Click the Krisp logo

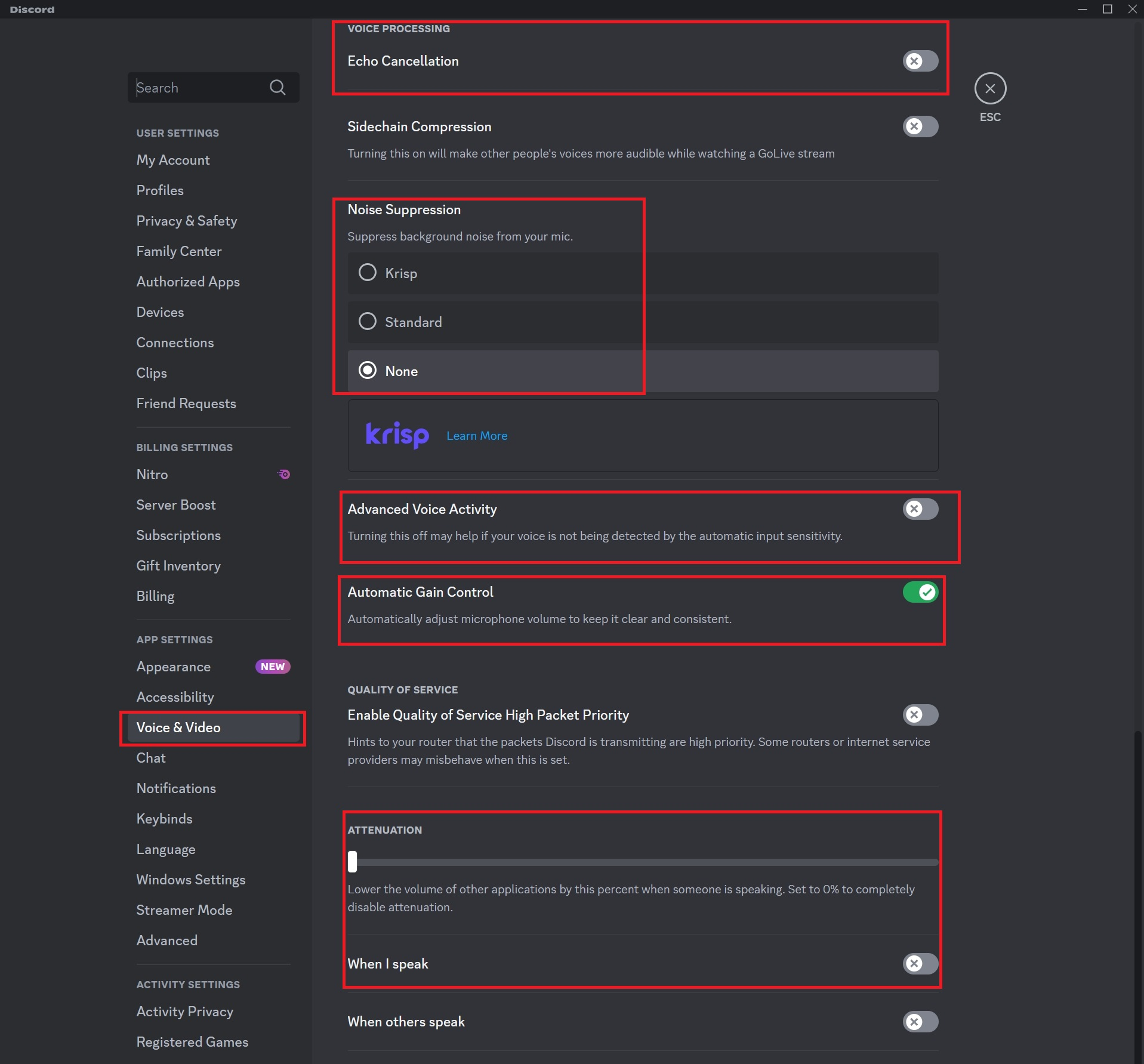397,435
